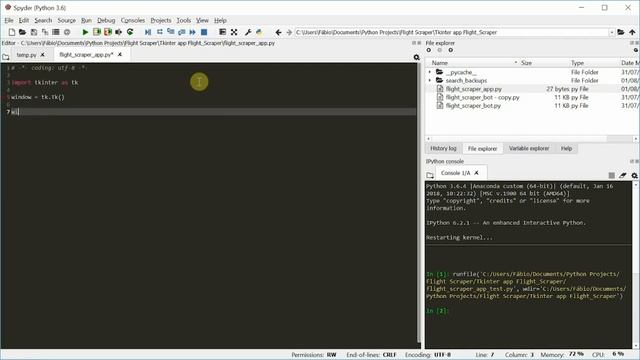Image resolution: width=640 pixels, height=360 pixels.
Task: Open the File menu
Action: [x=9, y=20]
